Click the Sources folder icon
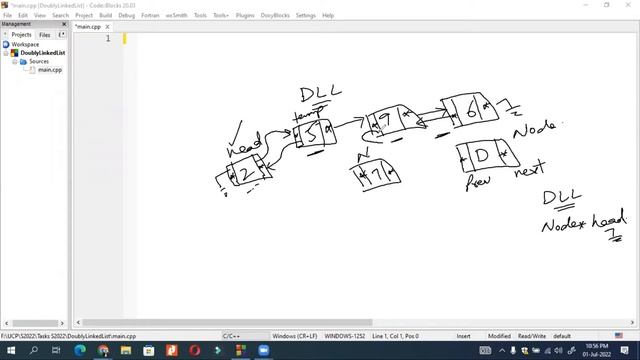640x360 pixels. [23, 61]
